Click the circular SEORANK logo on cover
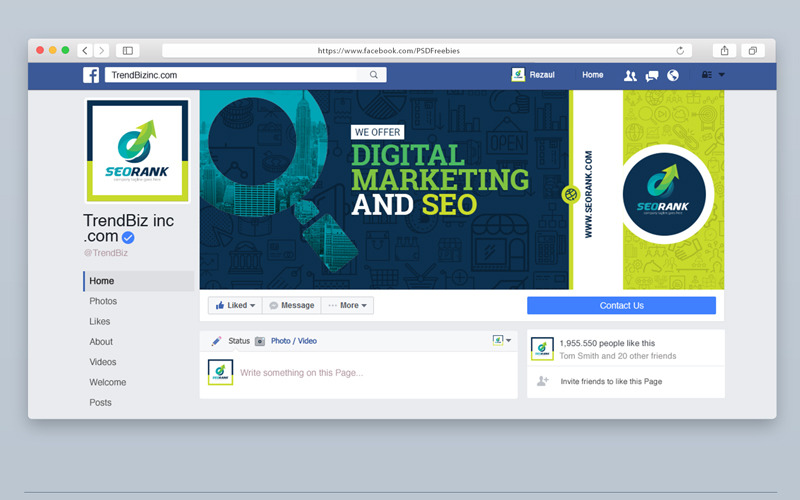This screenshot has width=800, height=500. pyautogui.click(x=664, y=194)
